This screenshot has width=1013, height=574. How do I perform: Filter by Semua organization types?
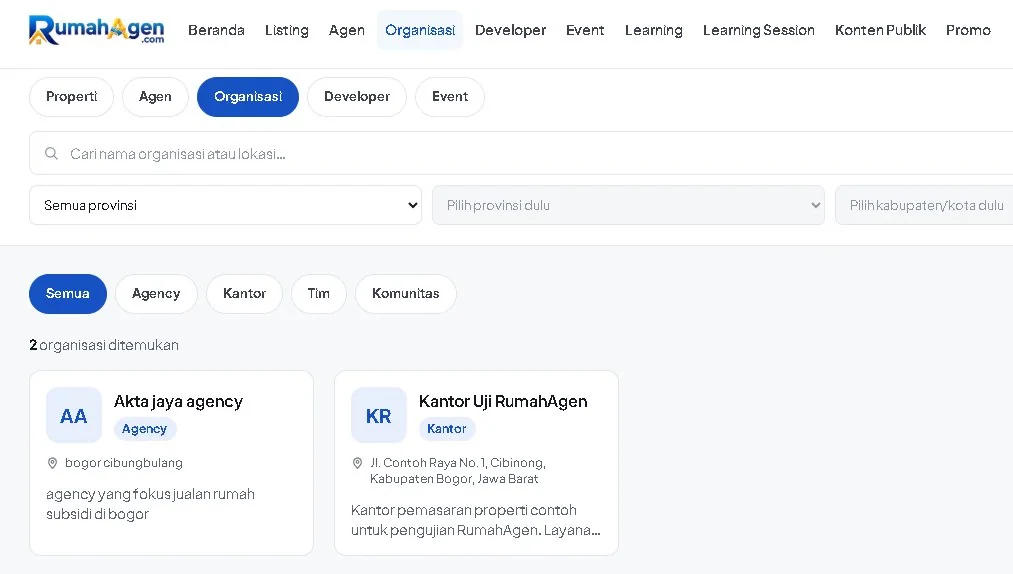click(x=68, y=294)
